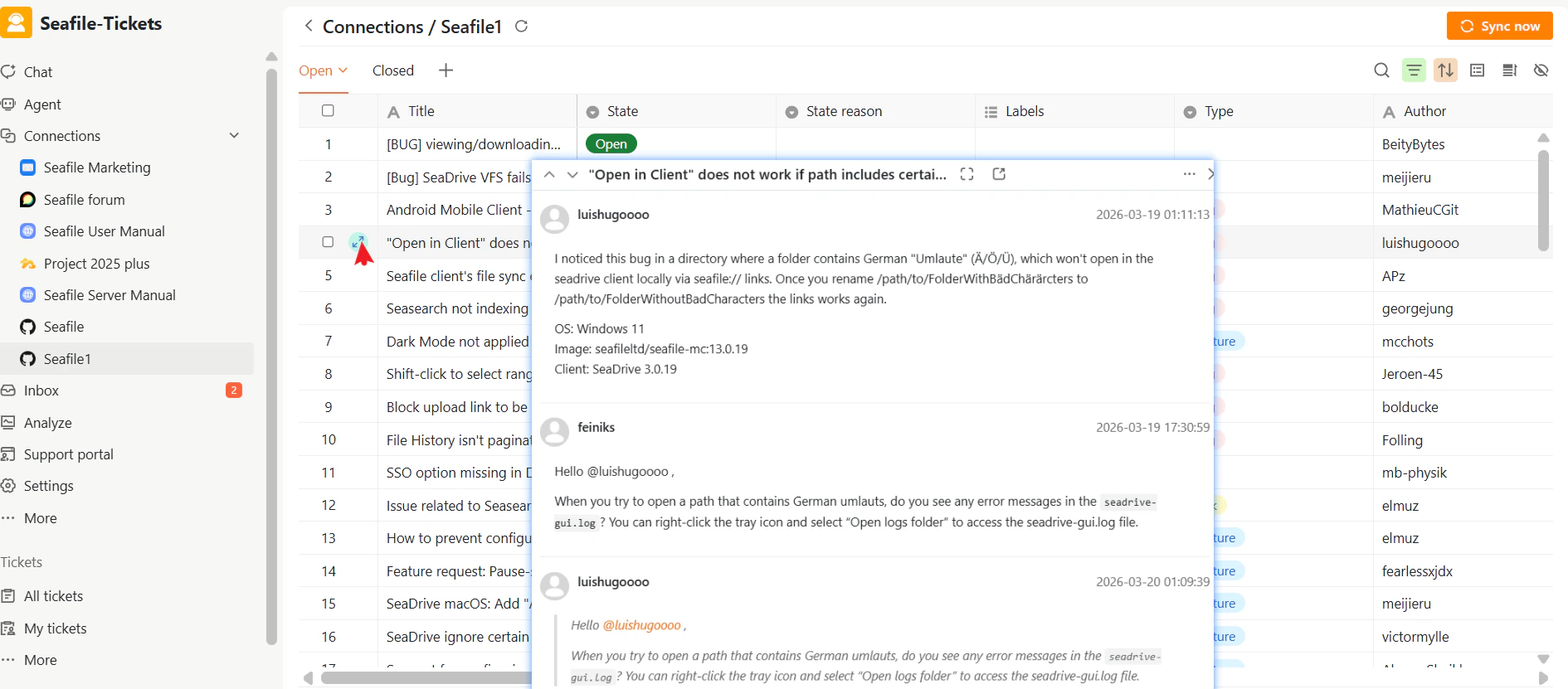Add a new view with plus
1568x689 pixels.
446,70
